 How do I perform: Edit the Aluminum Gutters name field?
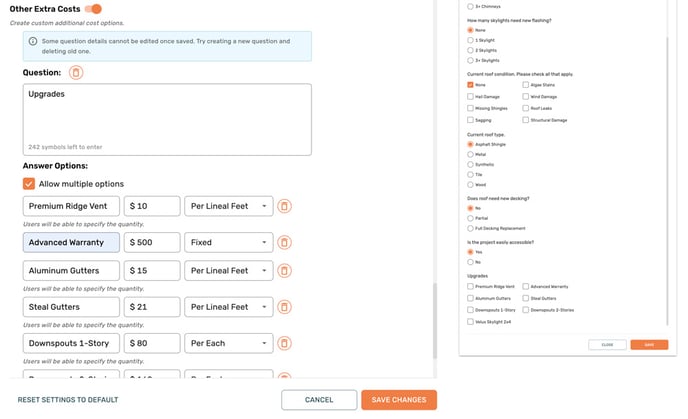tap(71, 271)
